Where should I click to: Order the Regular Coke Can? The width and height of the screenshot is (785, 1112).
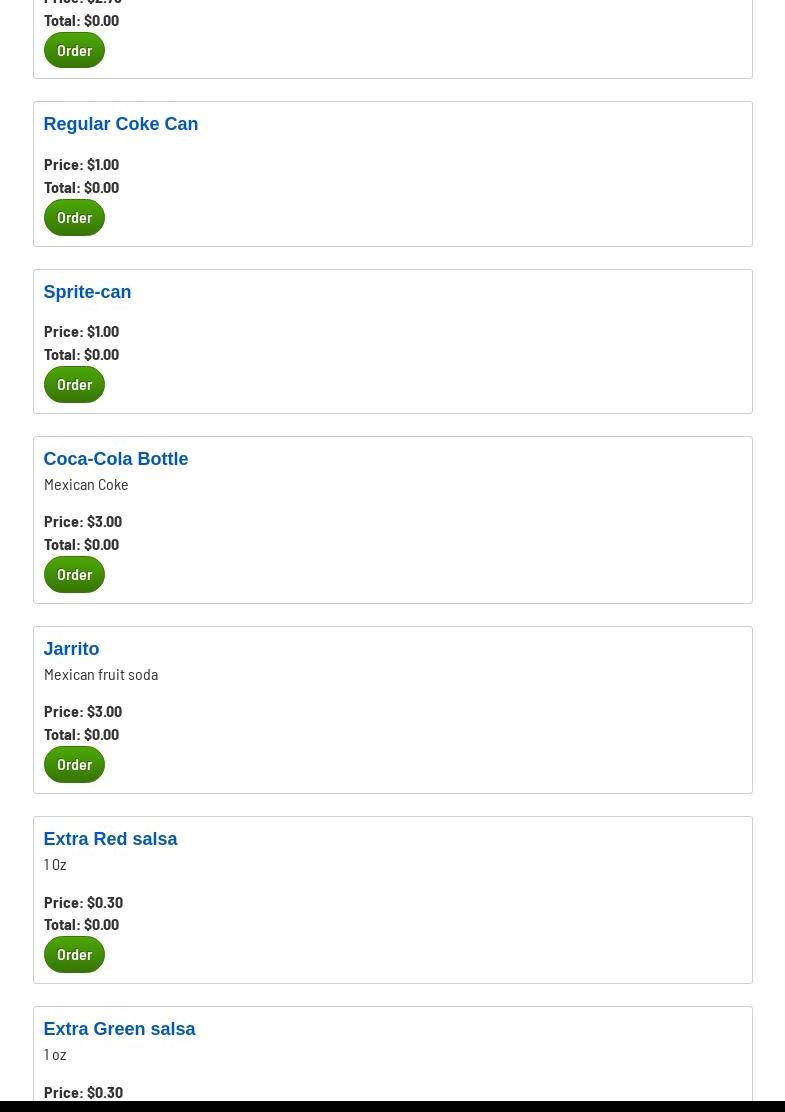pyautogui.click(x=74, y=217)
